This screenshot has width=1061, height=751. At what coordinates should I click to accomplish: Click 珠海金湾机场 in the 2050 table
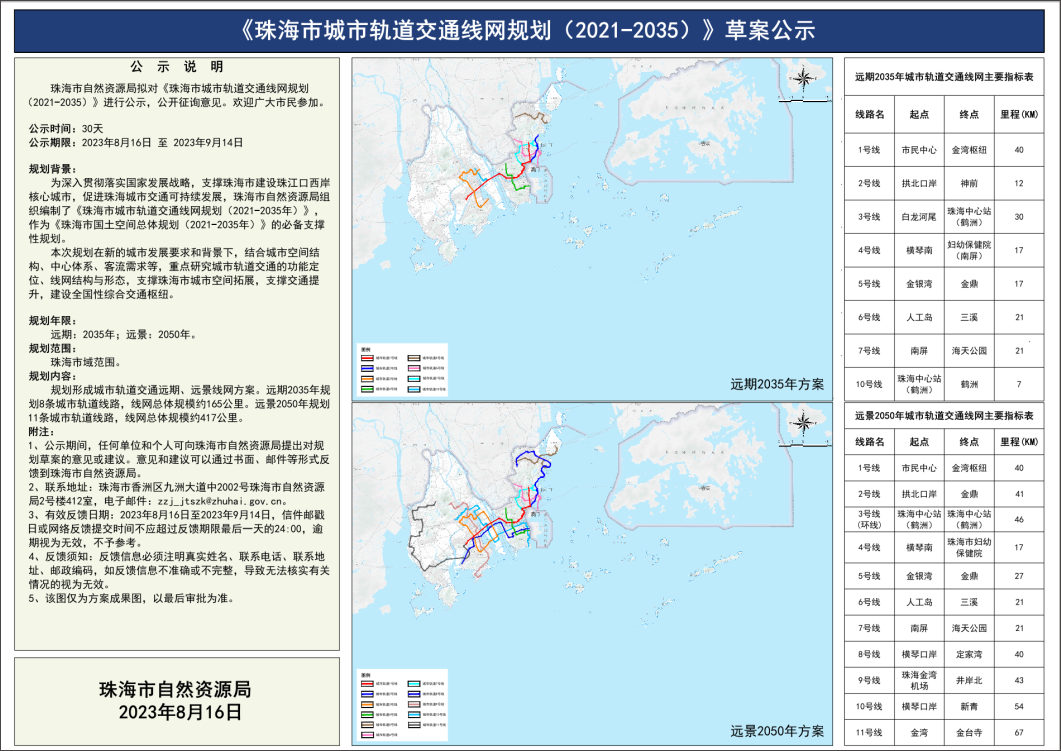point(919,681)
